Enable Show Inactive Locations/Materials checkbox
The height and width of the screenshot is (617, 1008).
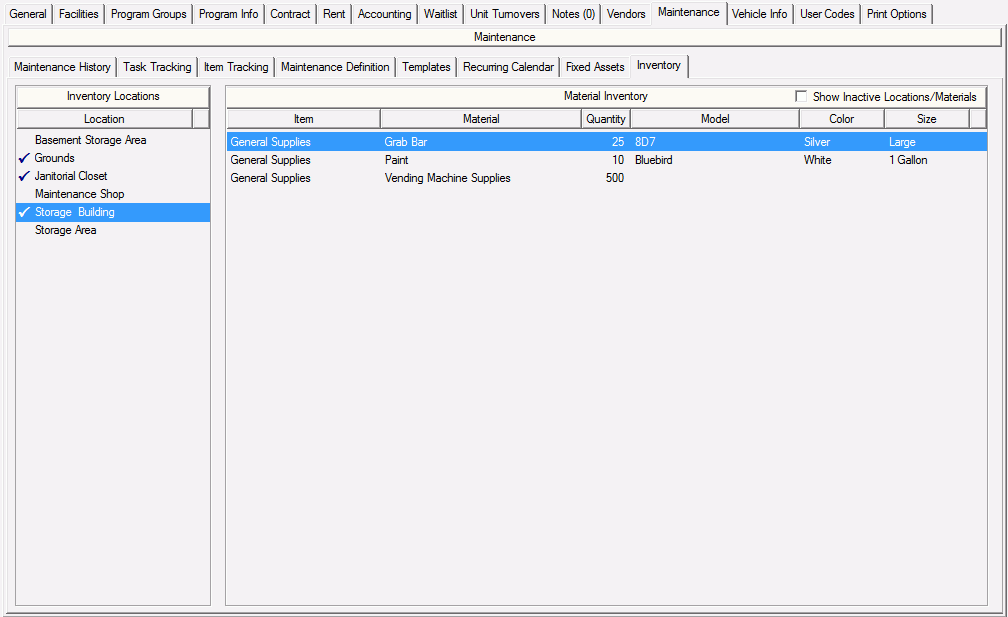(x=801, y=97)
